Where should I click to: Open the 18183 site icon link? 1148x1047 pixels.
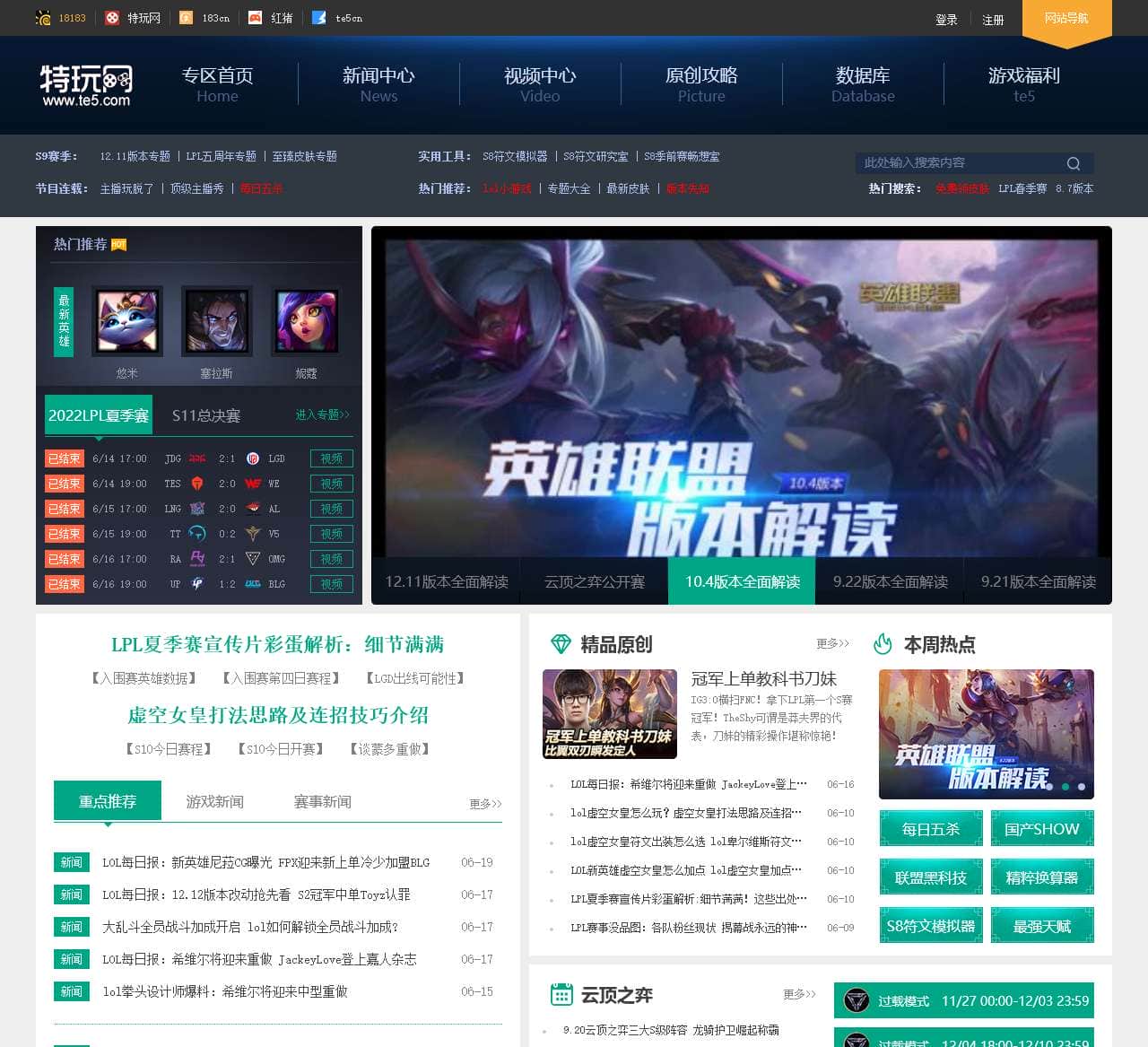point(43,18)
